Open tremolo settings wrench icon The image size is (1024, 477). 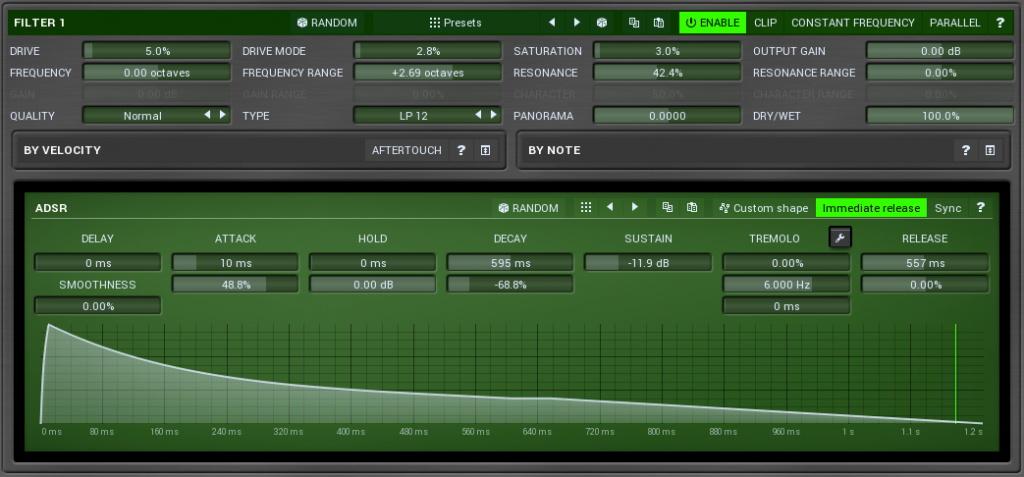pos(840,237)
